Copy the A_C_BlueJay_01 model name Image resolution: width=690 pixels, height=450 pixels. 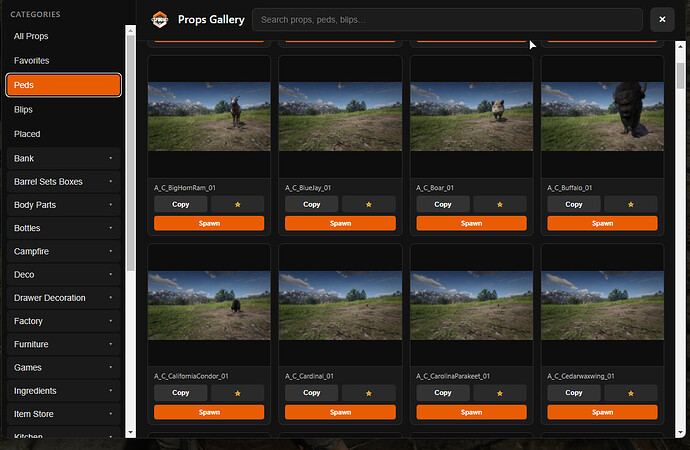tap(312, 204)
